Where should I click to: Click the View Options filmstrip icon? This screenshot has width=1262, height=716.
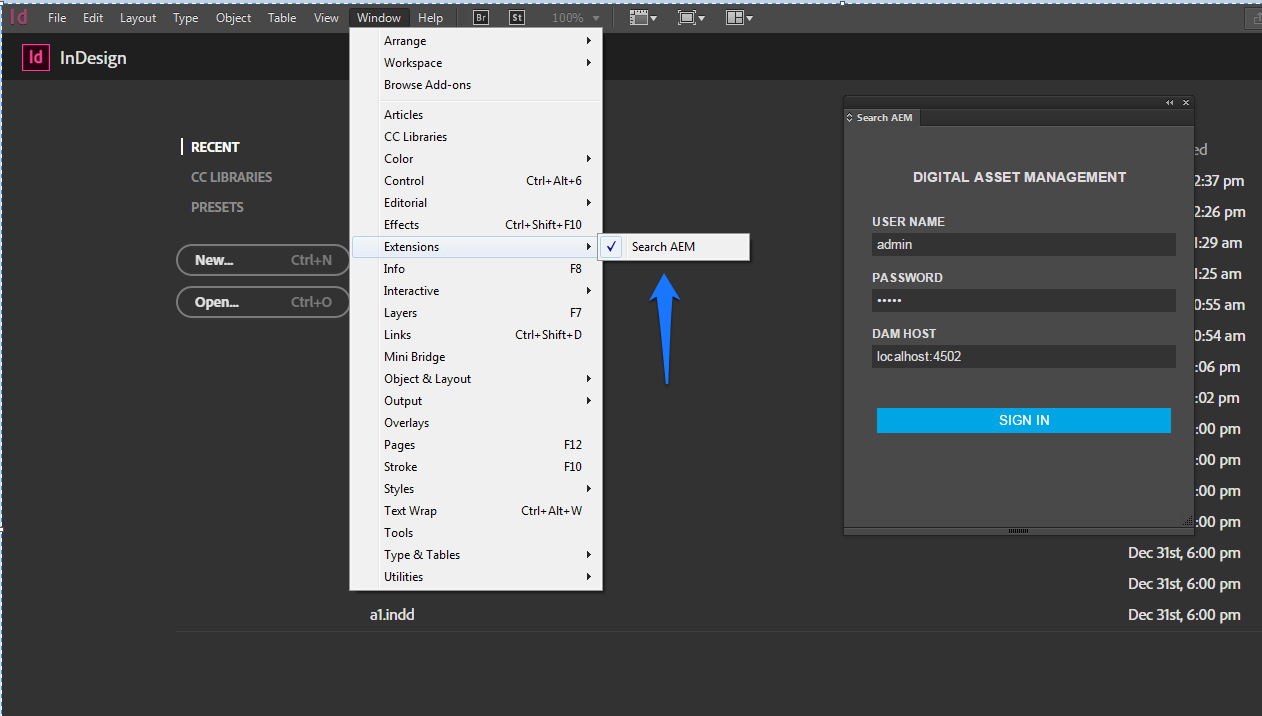[x=640, y=17]
